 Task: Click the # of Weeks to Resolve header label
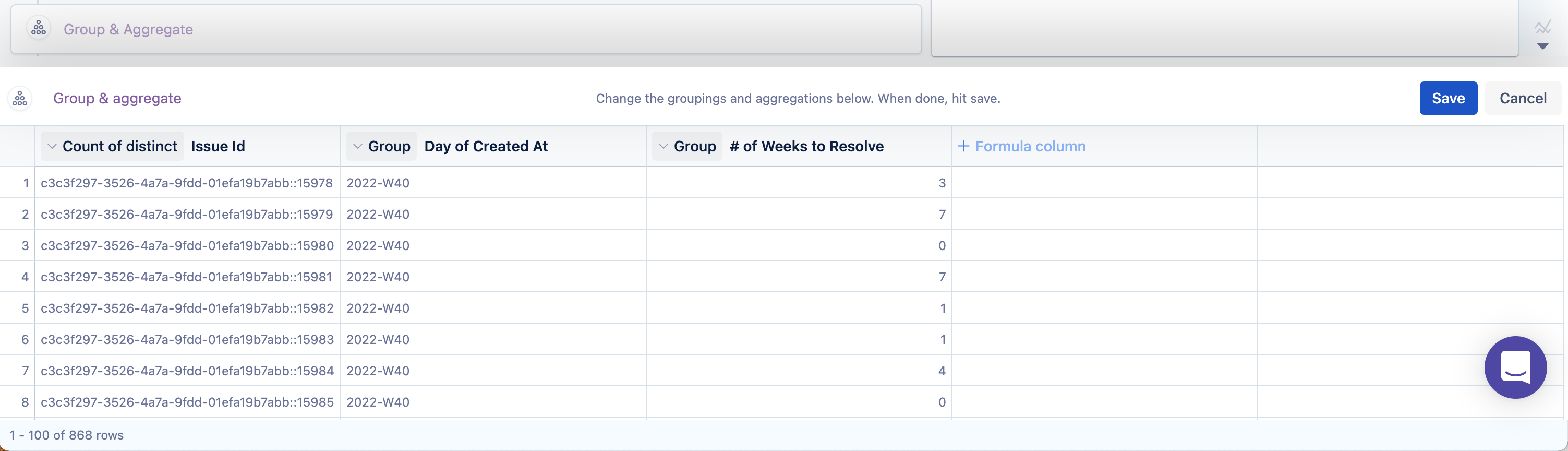coord(806,146)
